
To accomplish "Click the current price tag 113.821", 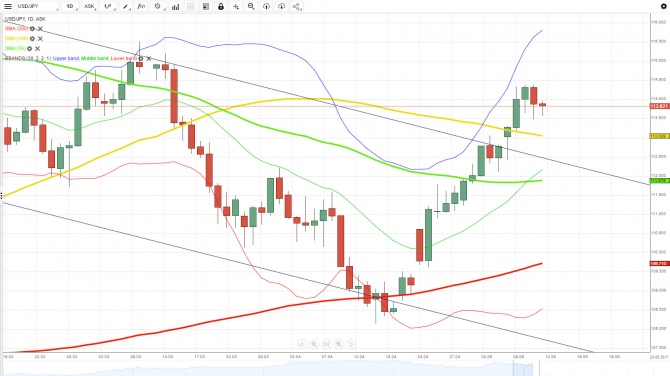I will click(x=659, y=106).
